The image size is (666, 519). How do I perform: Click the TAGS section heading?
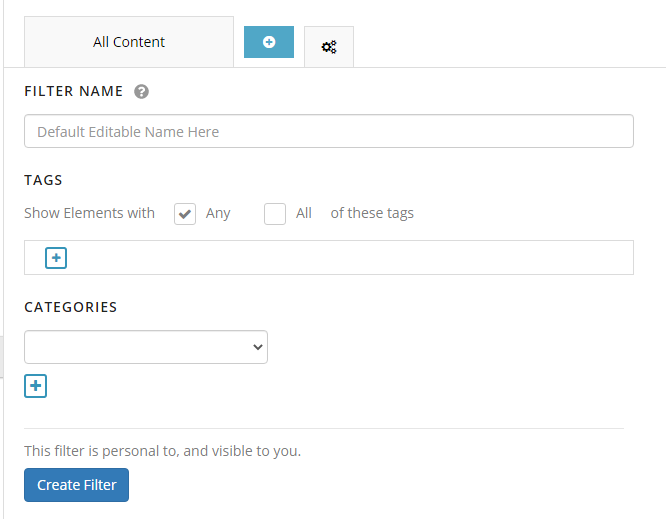[43, 180]
